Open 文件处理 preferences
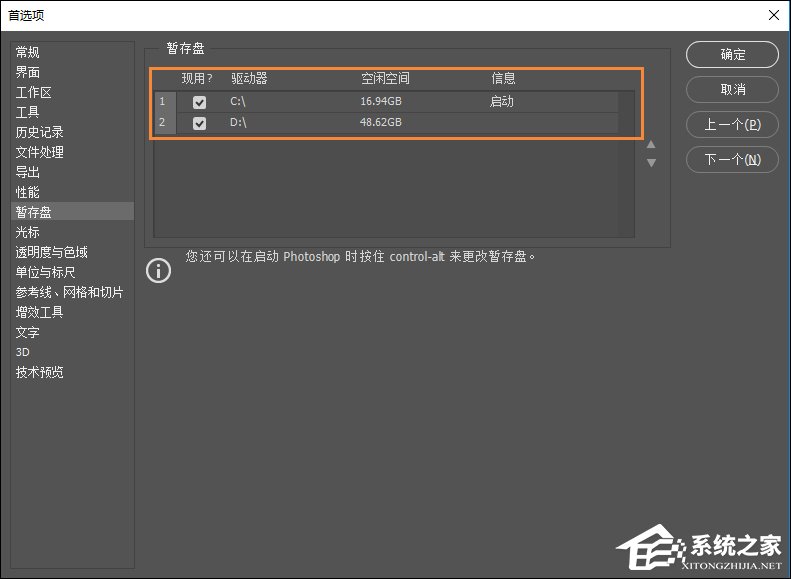The width and height of the screenshot is (791, 579). [x=39, y=152]
